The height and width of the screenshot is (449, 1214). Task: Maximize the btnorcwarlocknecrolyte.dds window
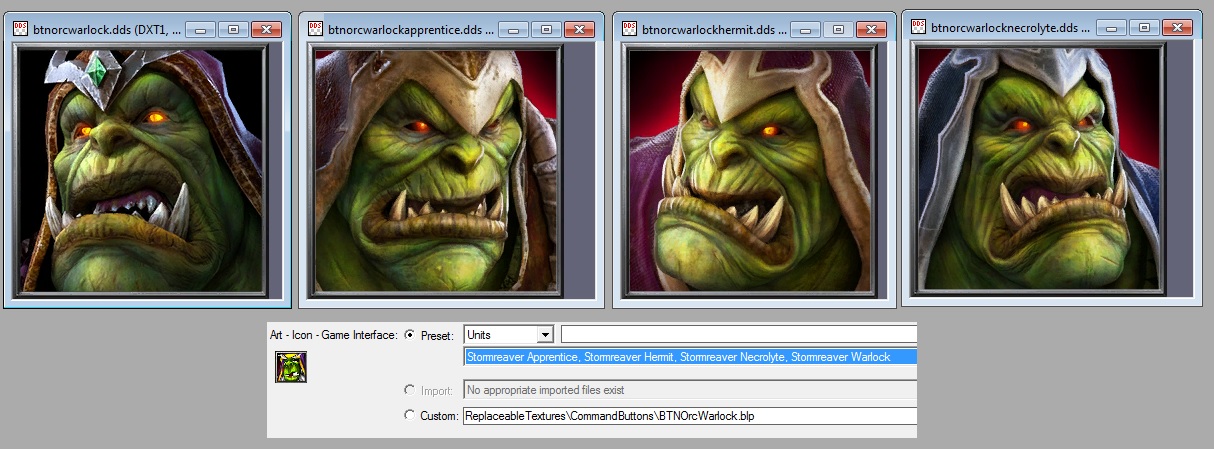pos(1145,28)
